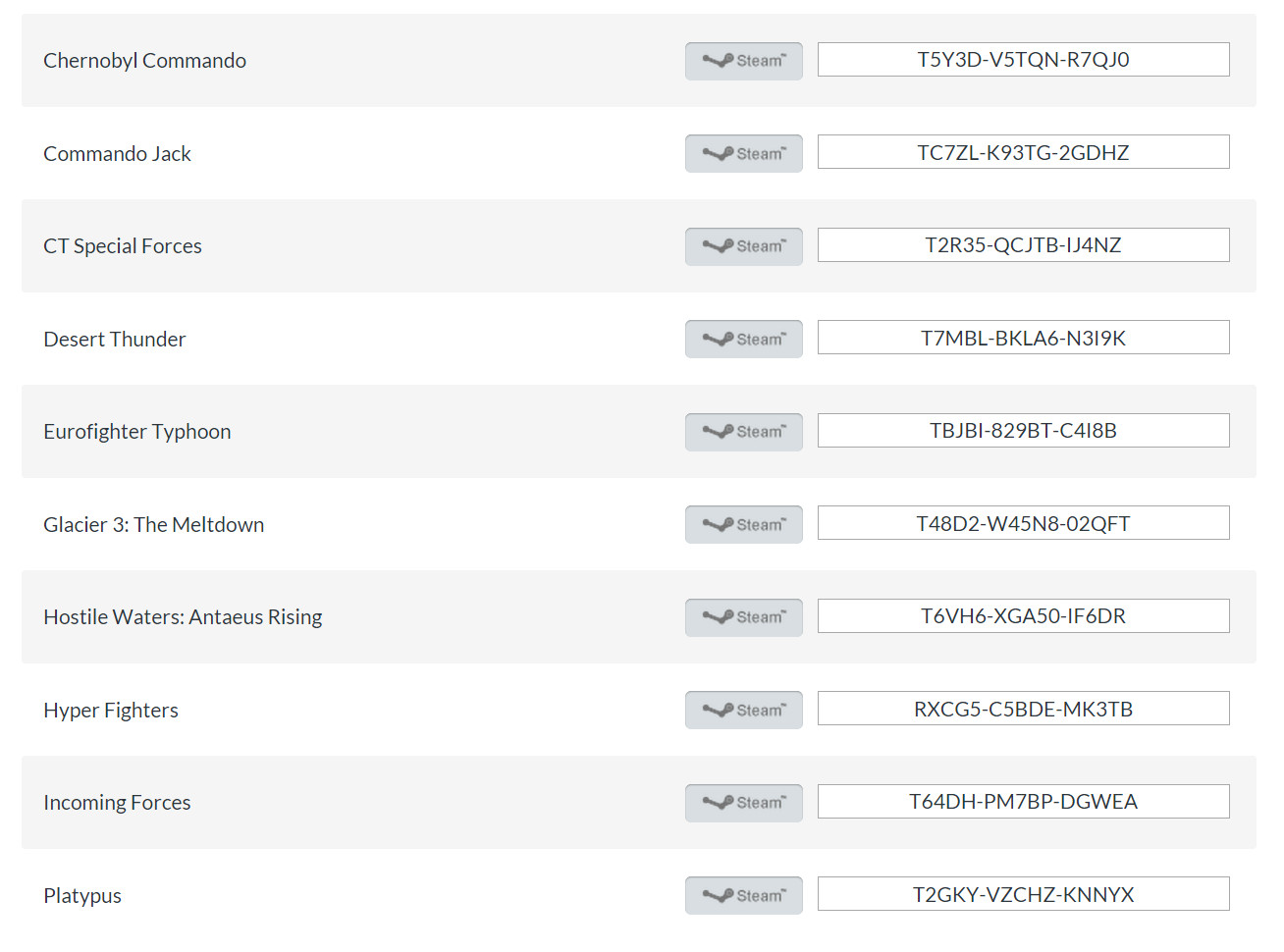Click the Steam button for Platypus
The image size is (1284, 952).
(744, 895)
